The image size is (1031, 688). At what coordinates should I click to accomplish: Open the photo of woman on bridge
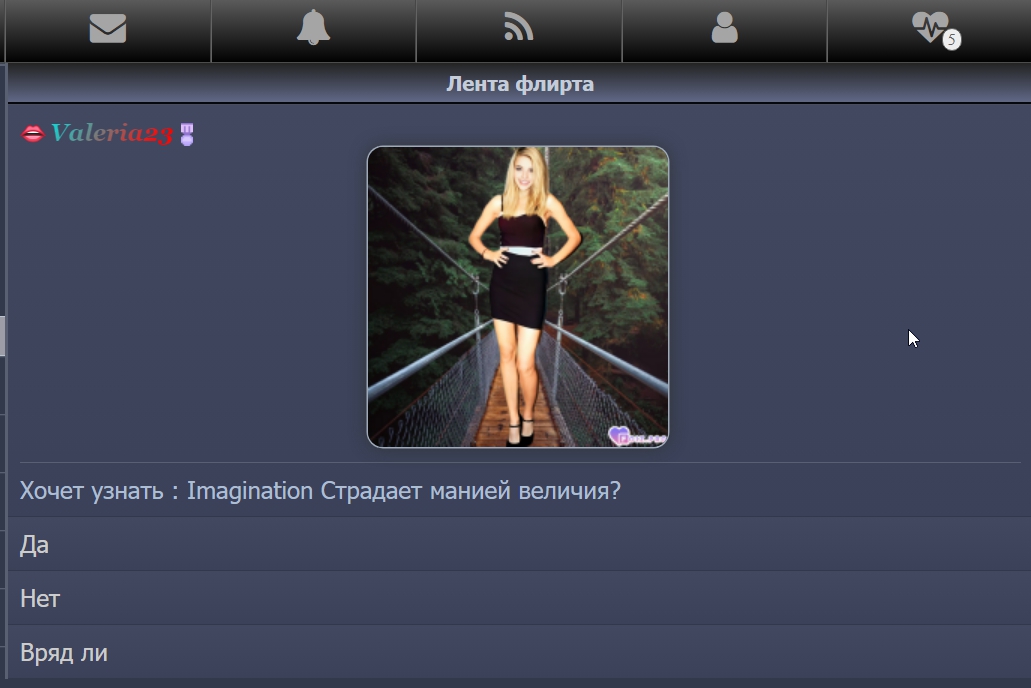click(x=517, y=297)
